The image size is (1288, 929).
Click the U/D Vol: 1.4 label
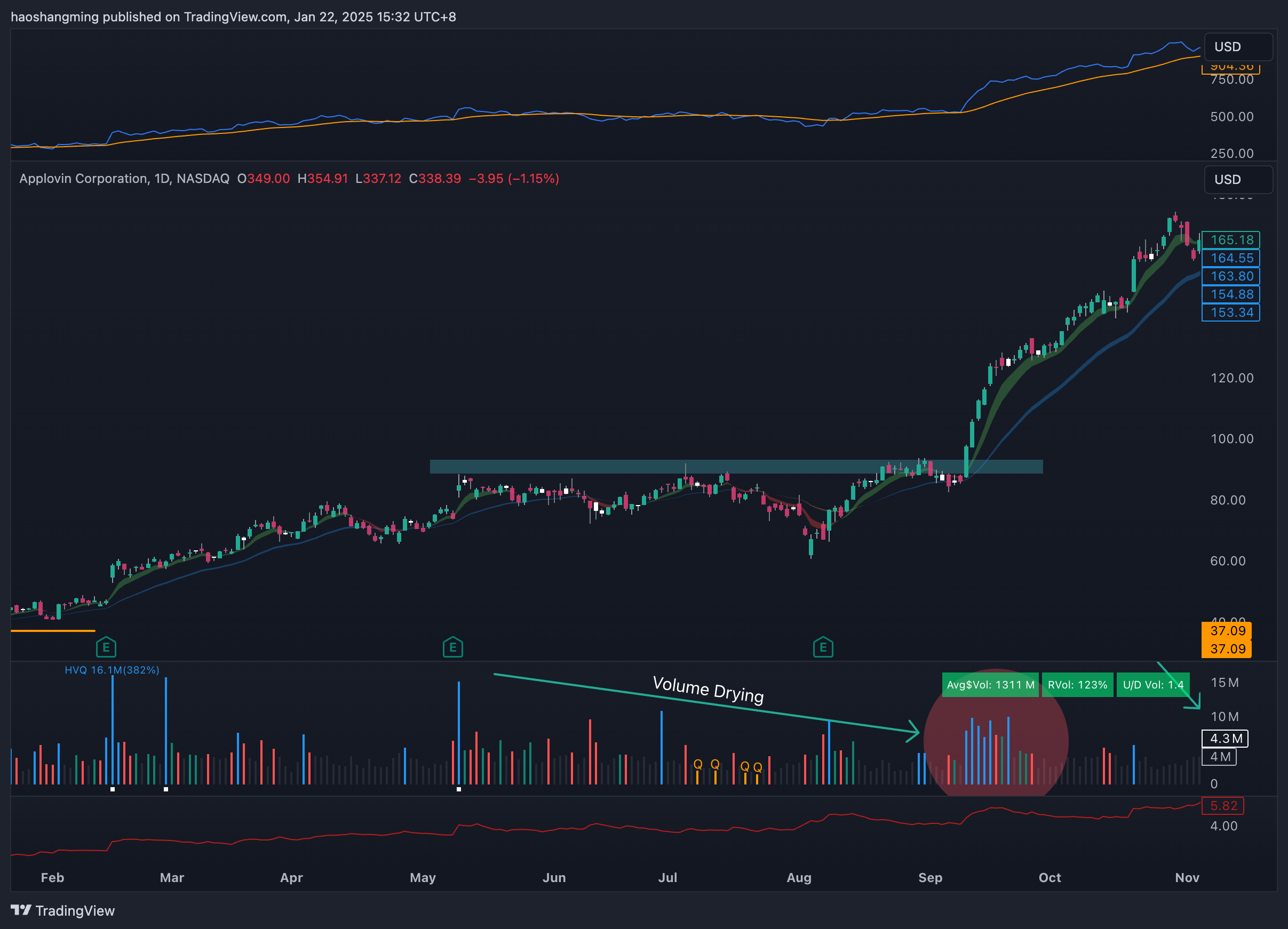click(x=1152, y=684)
